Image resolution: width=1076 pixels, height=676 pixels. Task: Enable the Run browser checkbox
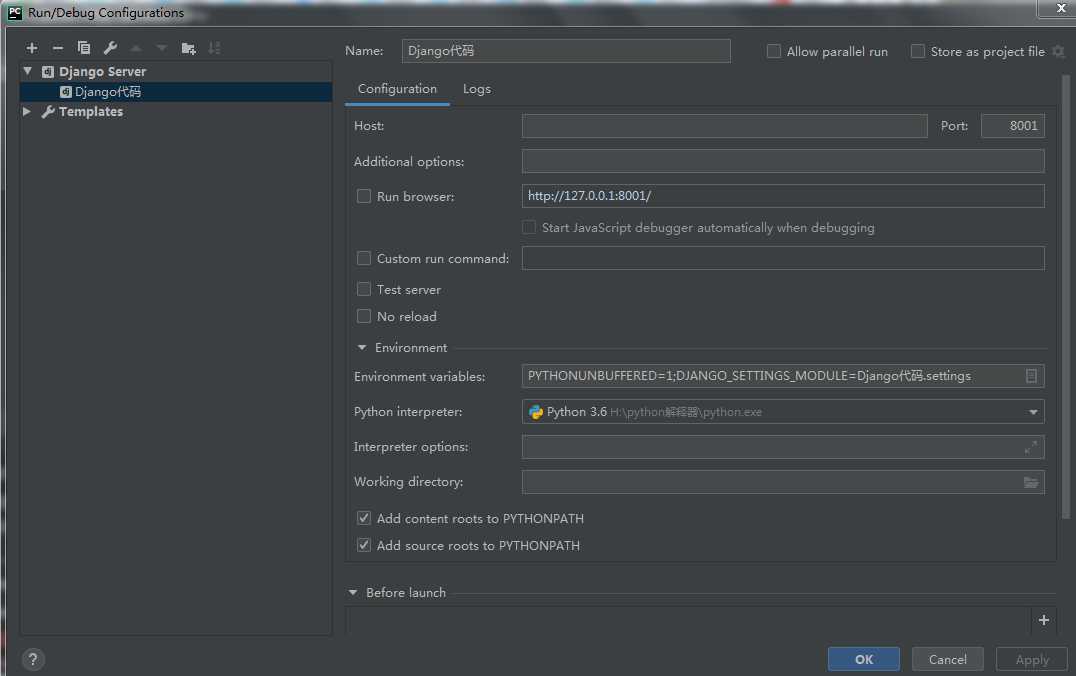[364, 197]
